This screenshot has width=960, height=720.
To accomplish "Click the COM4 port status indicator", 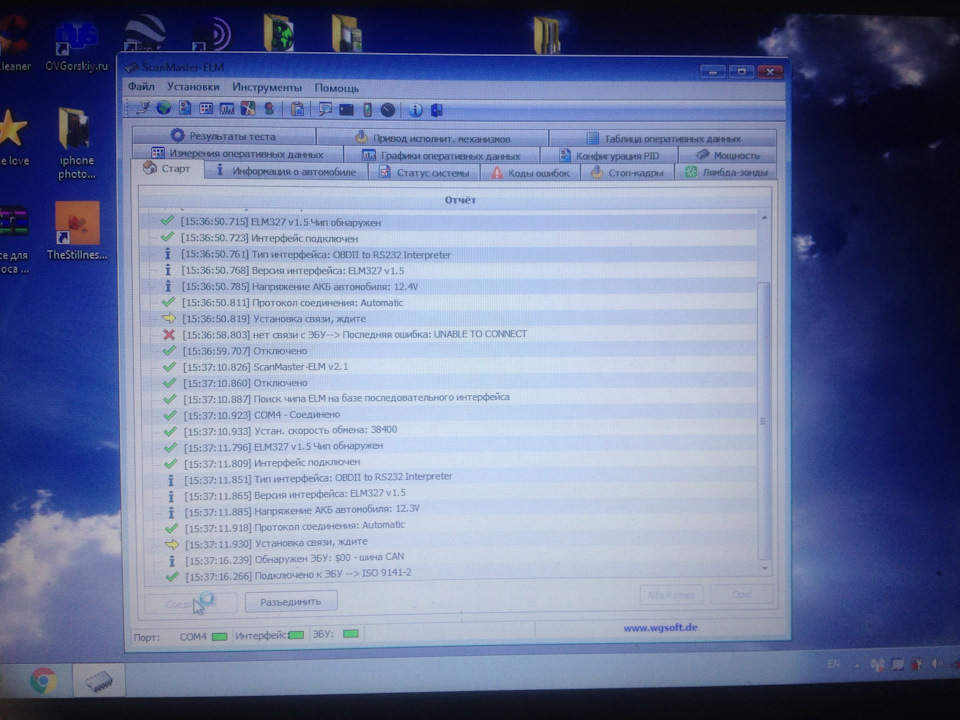I will [219, 637].
